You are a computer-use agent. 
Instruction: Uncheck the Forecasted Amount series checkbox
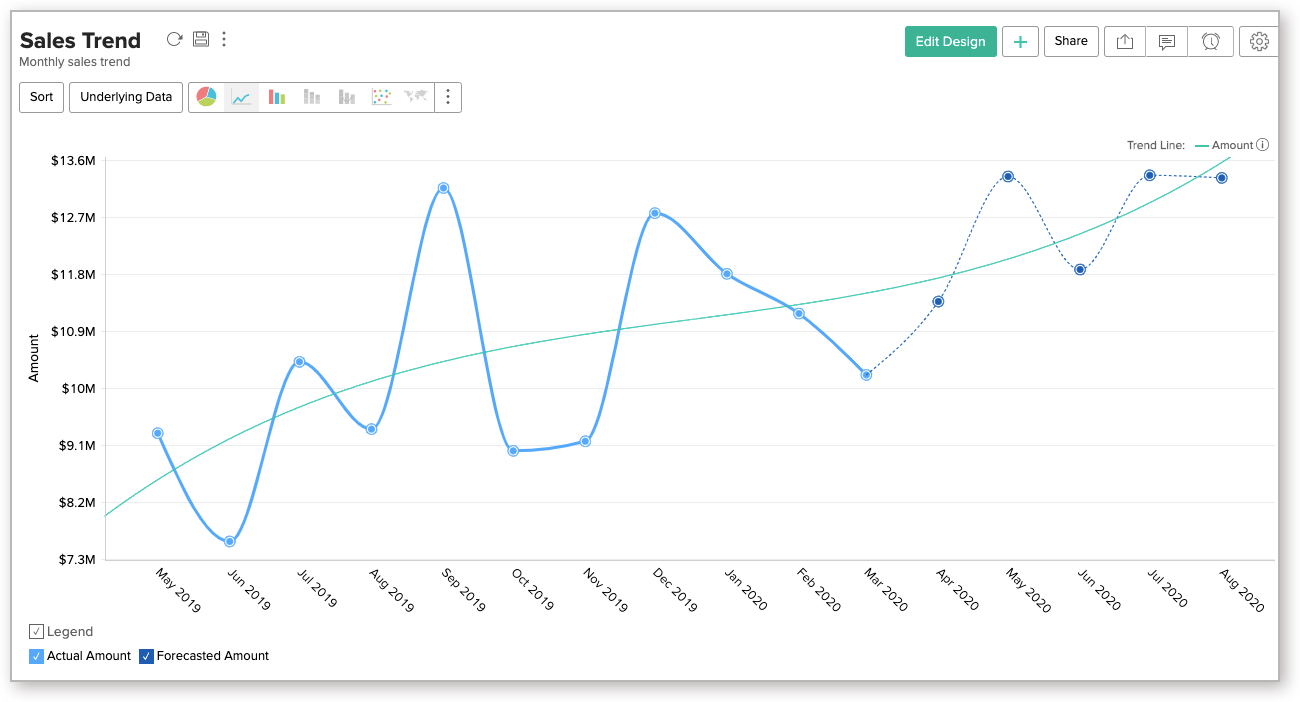pos(147,656)
